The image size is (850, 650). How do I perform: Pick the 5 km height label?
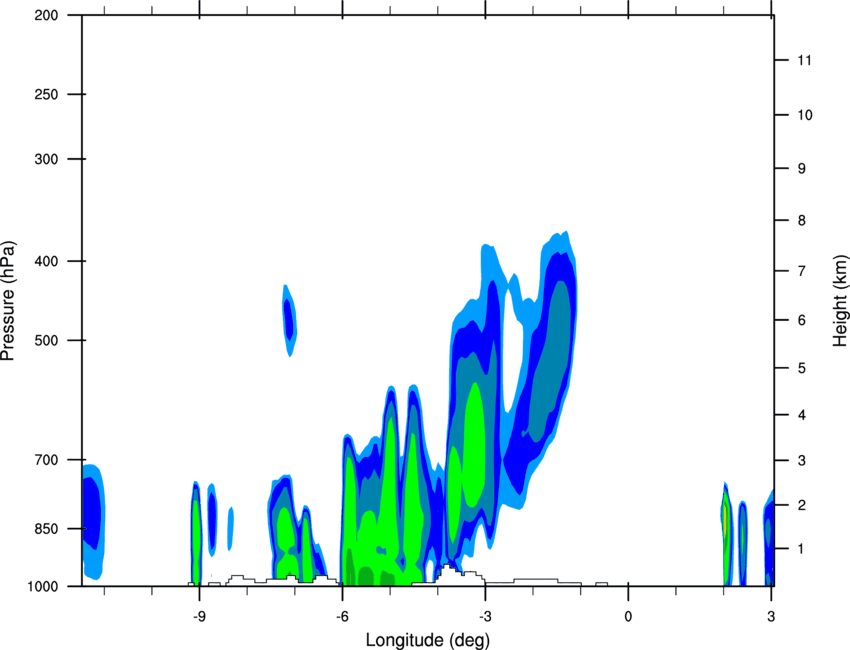pyautogui.click(x=802, y=368)
